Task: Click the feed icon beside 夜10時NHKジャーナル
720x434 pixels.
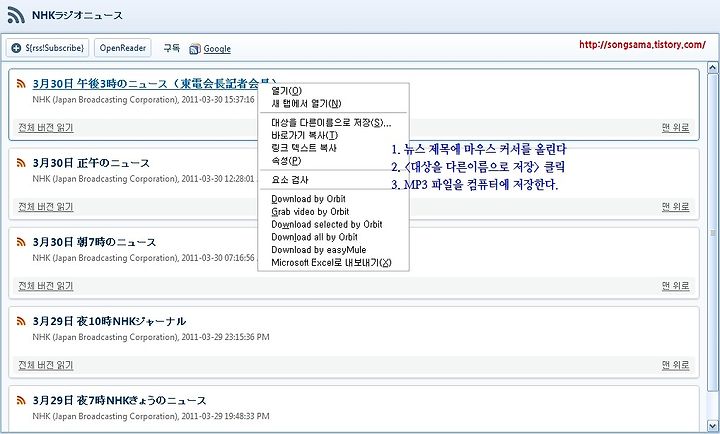Action: click(21, 321)
